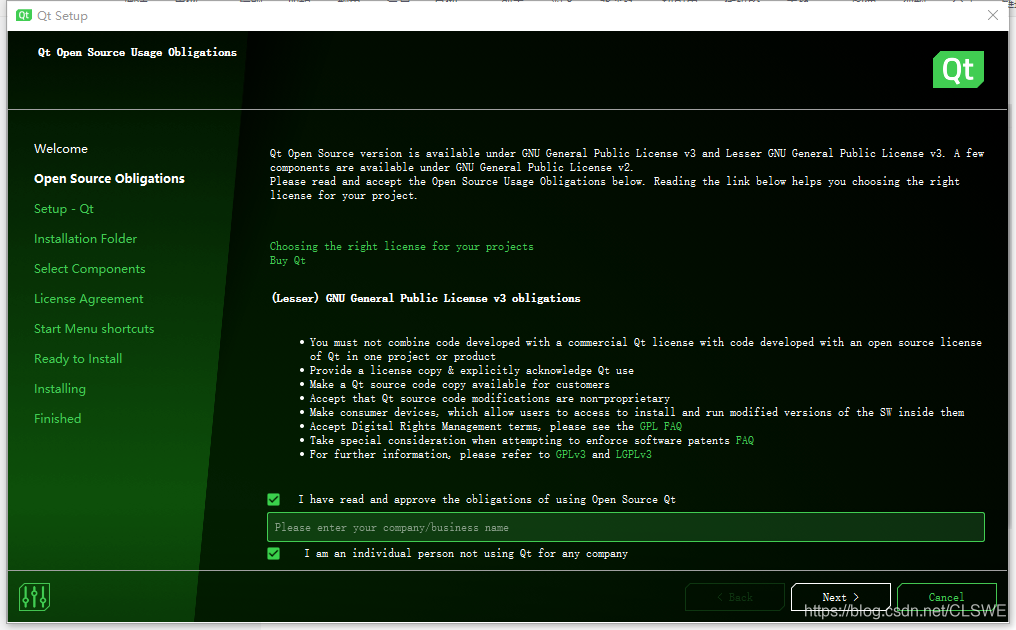
Task: Click the Qt logo in the header
Action: click(958, 69)
